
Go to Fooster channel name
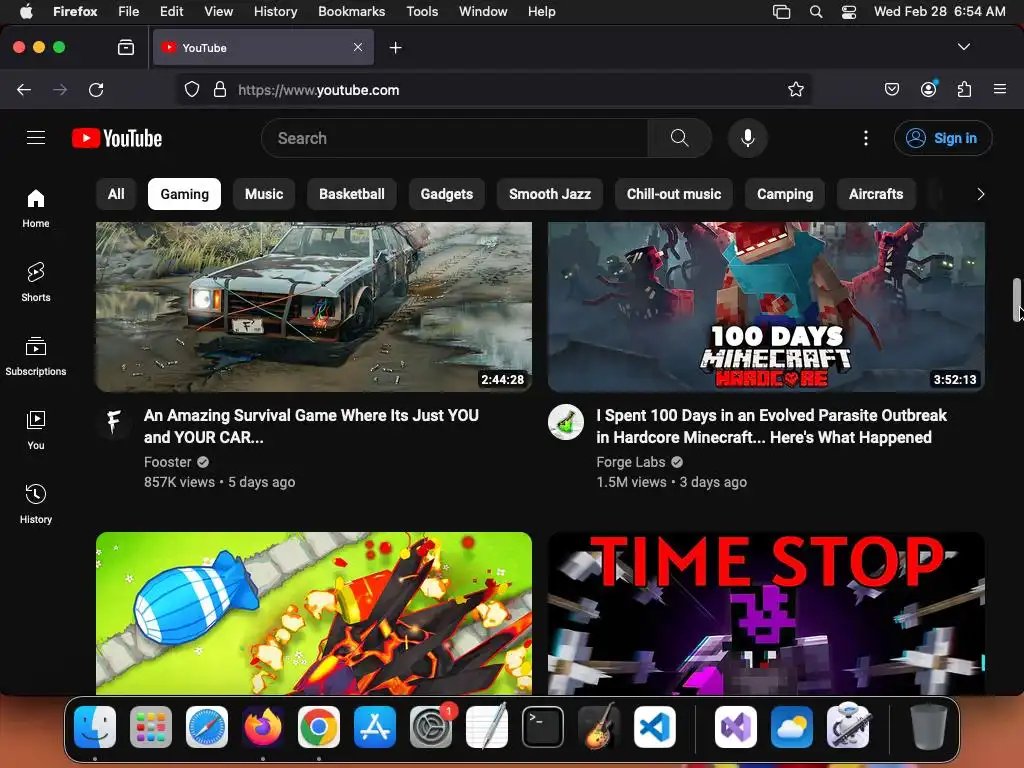(x=168, y=462)
